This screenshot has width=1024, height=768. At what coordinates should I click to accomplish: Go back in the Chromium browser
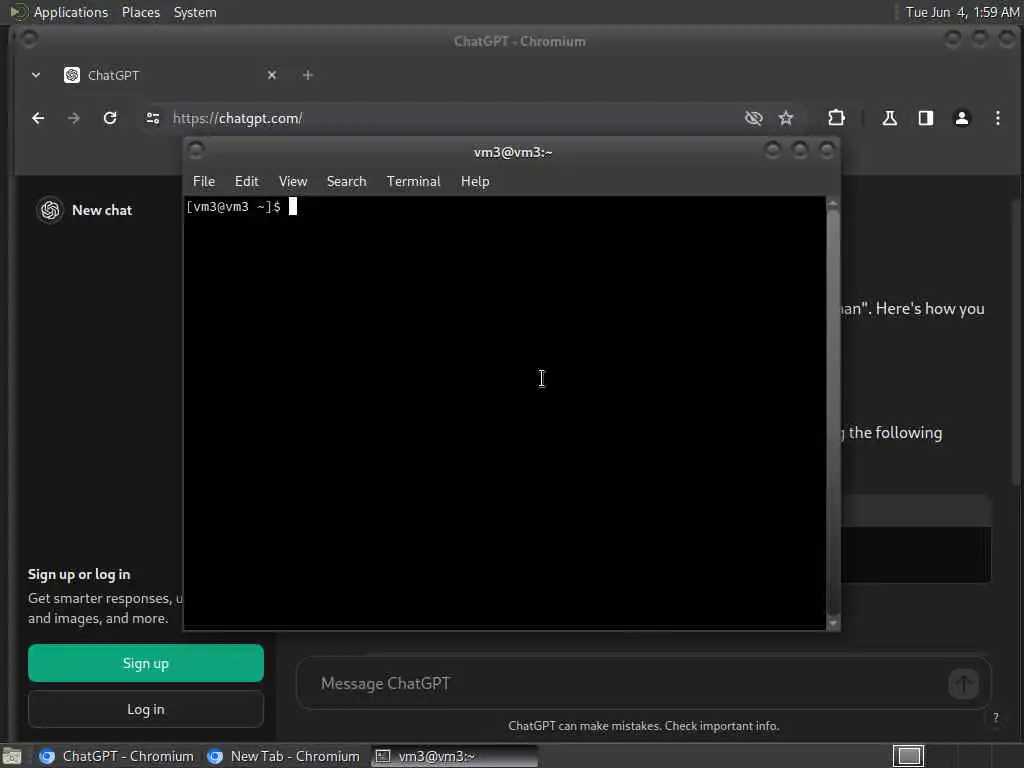pos(38,118)
